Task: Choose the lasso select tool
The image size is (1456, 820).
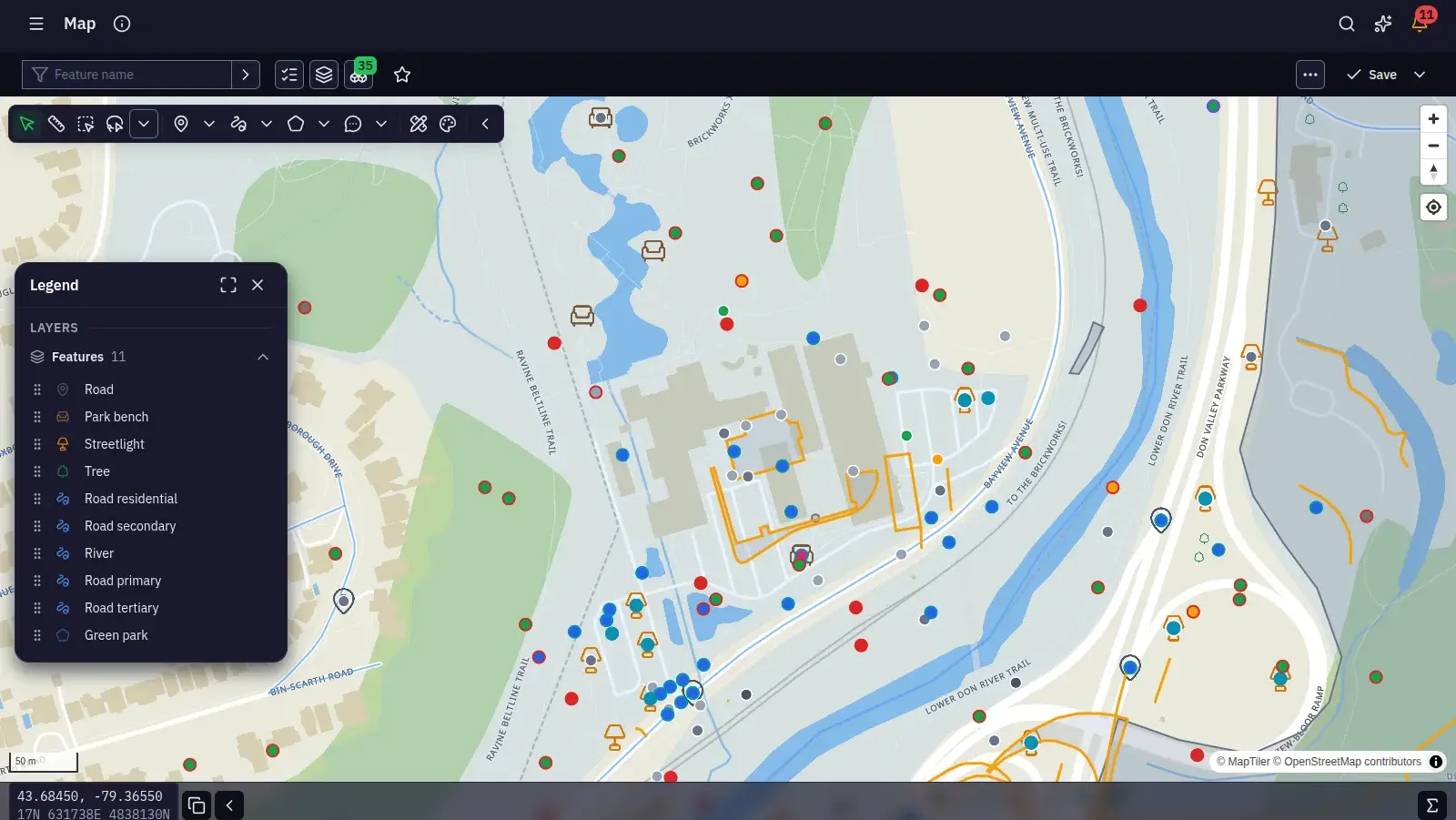Action: [x=115, y=124]
